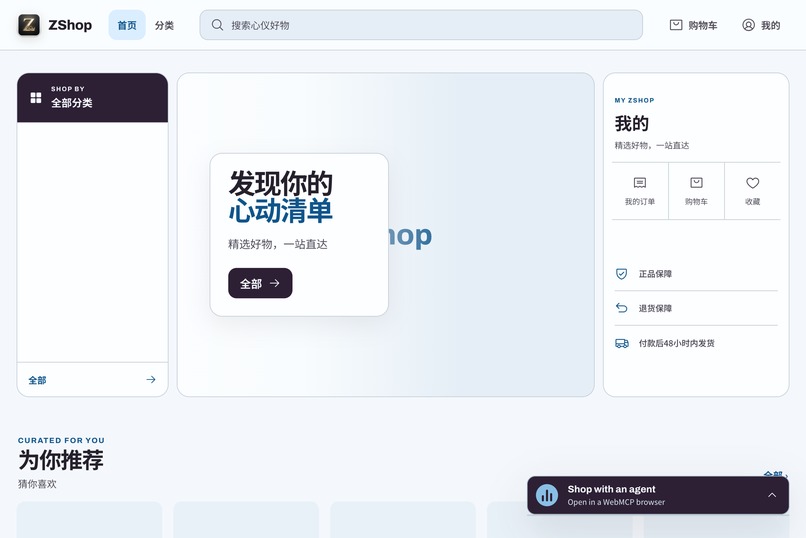Click the 正品保障 shield icon
The height and width of the screenshot is (538, 806).
621,274
